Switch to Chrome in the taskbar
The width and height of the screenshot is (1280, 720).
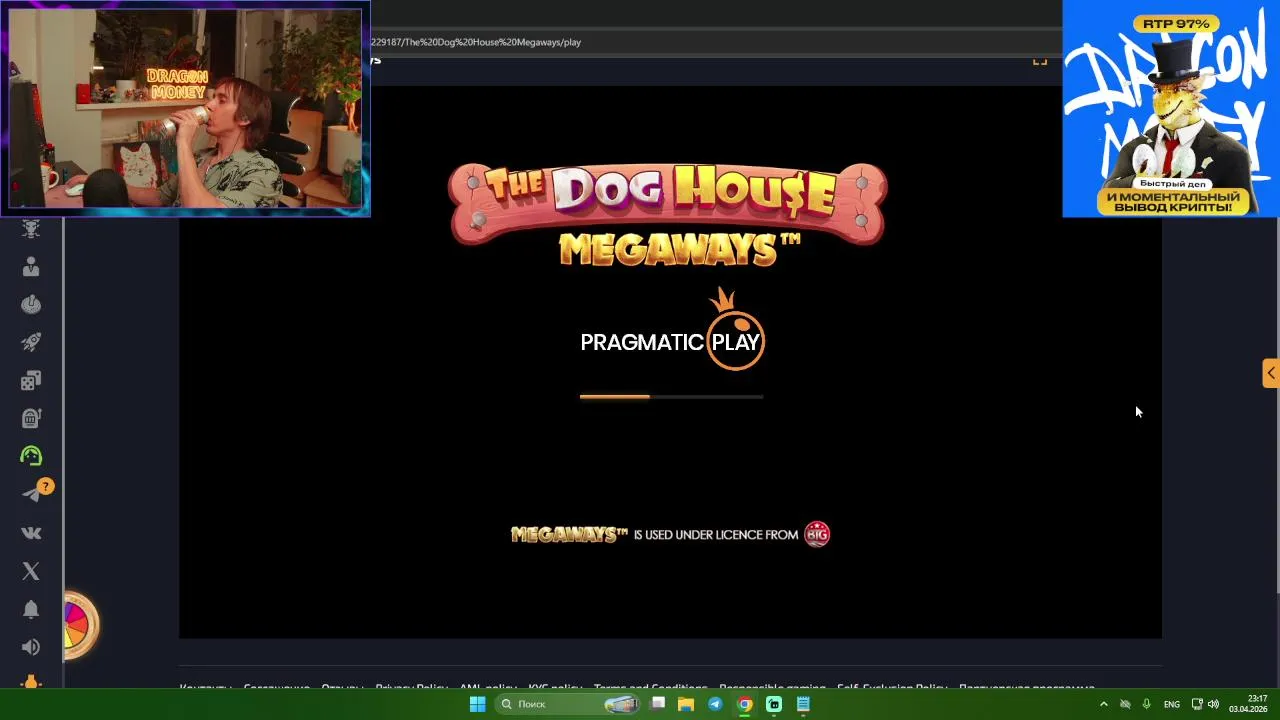[745, 704]
